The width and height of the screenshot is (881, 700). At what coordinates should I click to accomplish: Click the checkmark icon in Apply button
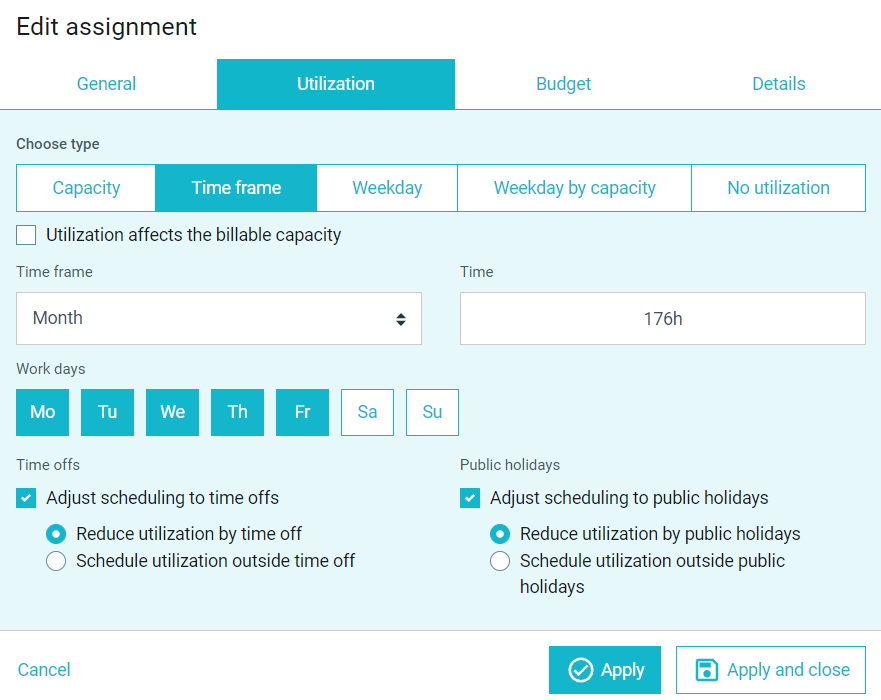(x=580, y=670)
